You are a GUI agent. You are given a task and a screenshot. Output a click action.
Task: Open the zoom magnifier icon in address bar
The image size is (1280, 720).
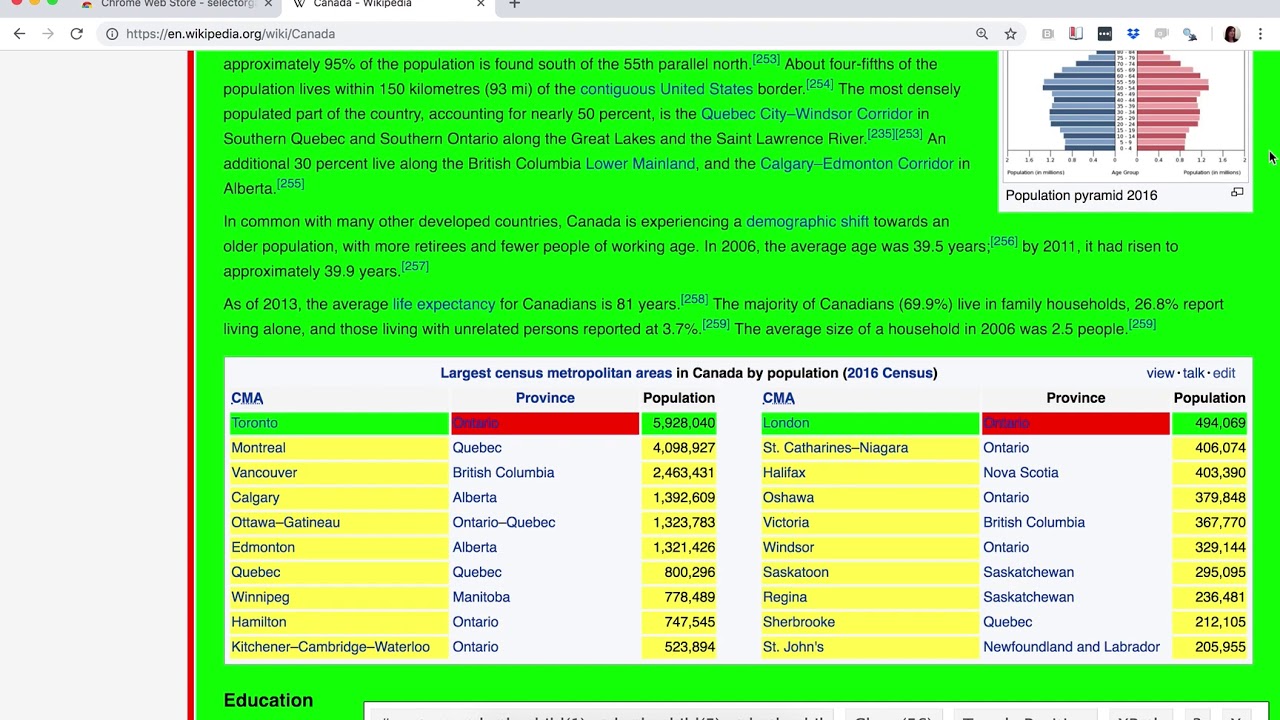click(x=982, y=34)
